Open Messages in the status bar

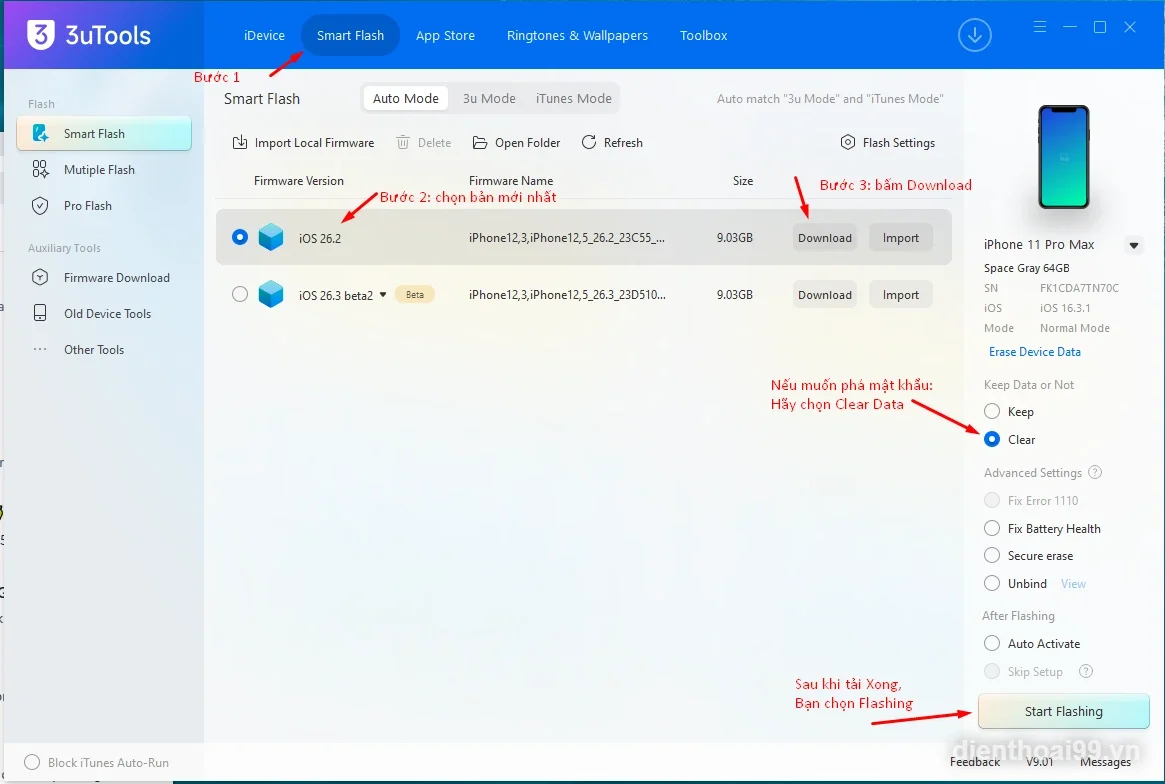pyautogui.click(x=1106, y=762)
